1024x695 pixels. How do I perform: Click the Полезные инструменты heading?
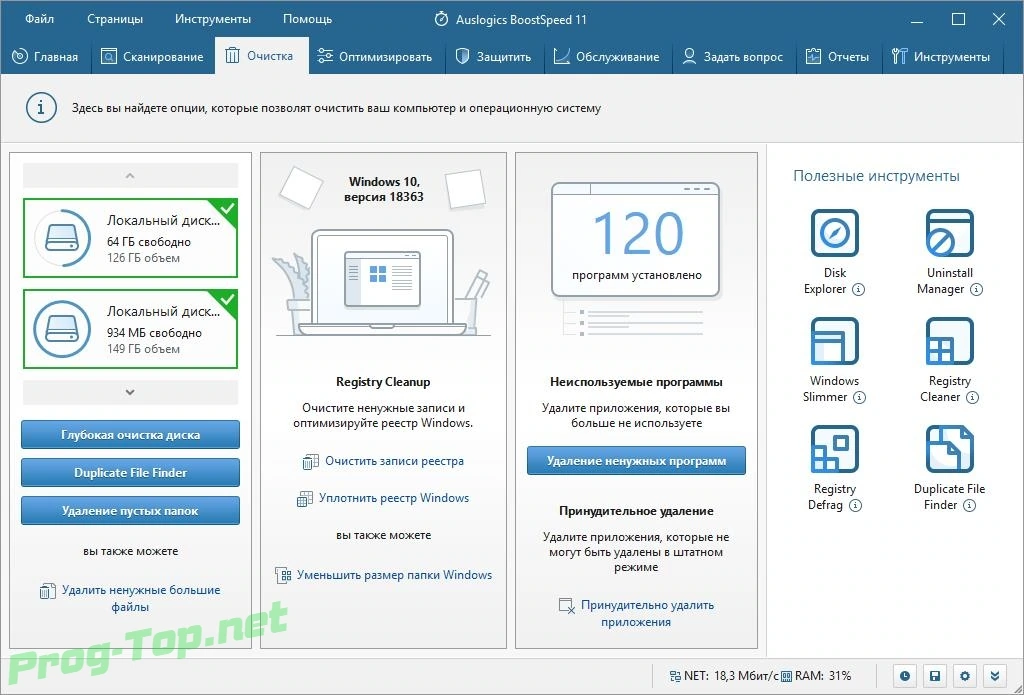[x=876, y=176]
